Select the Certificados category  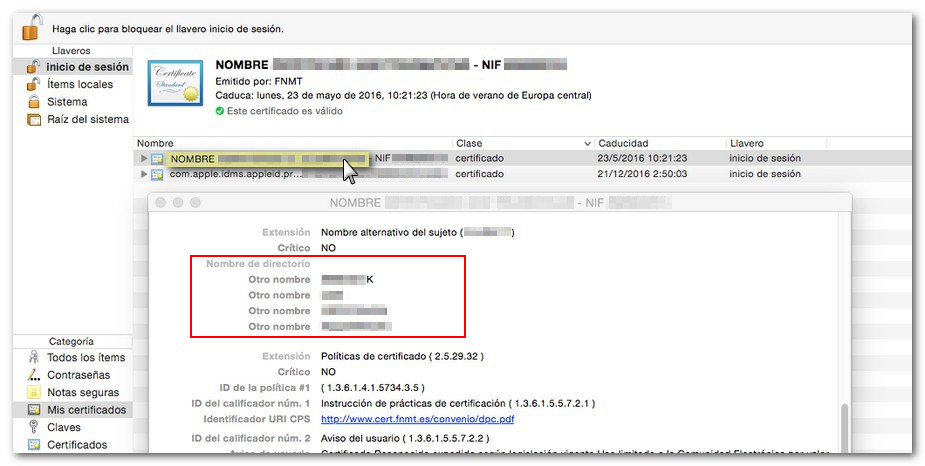coord(78,445)
